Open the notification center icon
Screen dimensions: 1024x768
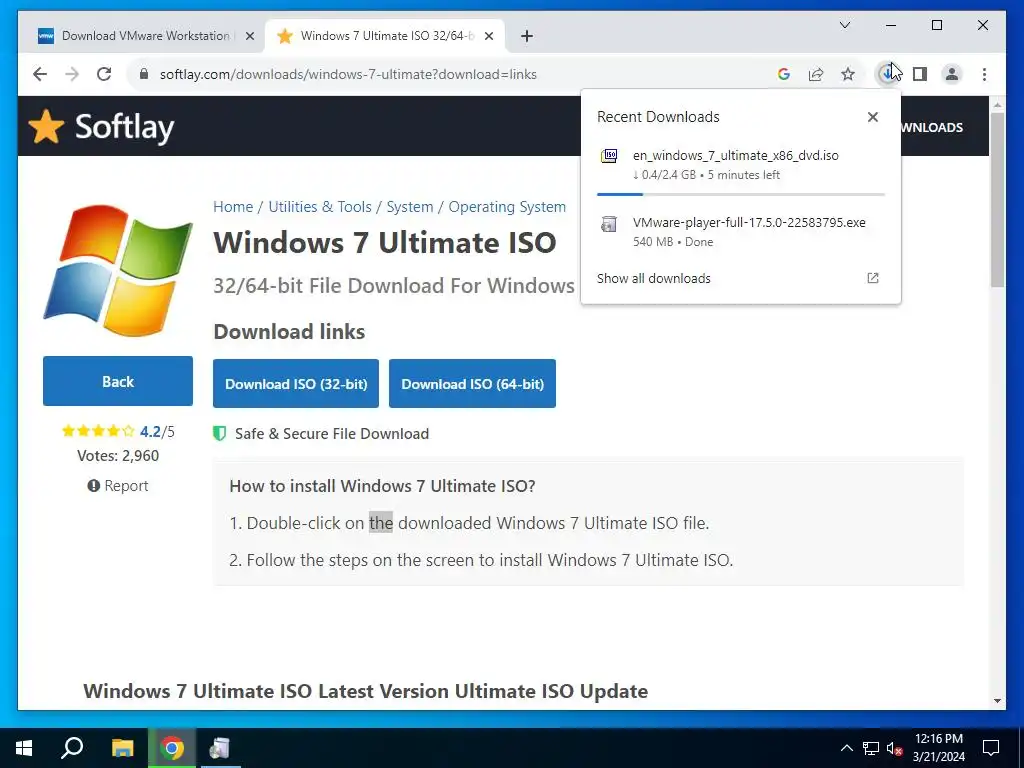991,748
